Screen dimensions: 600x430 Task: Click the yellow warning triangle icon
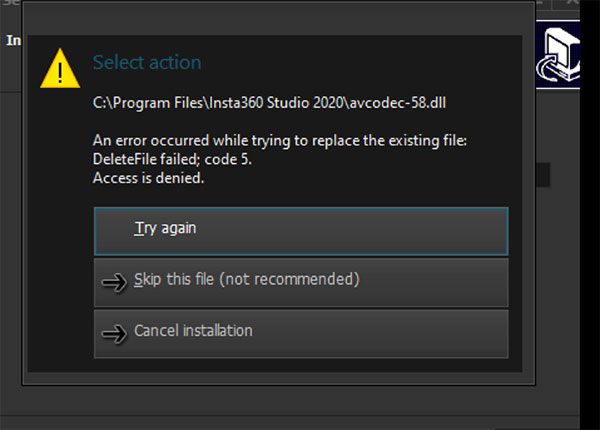[x=59, y=69]
